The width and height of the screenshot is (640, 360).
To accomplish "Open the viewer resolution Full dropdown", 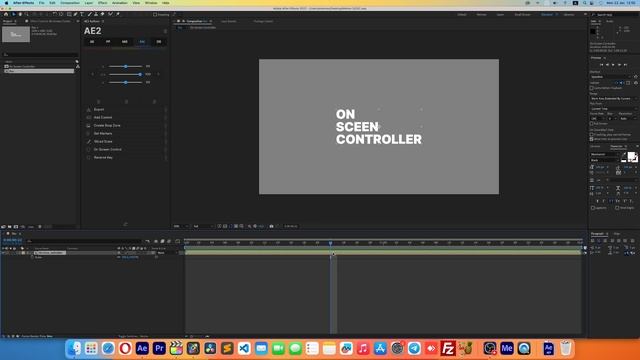I will pos(203,226).
